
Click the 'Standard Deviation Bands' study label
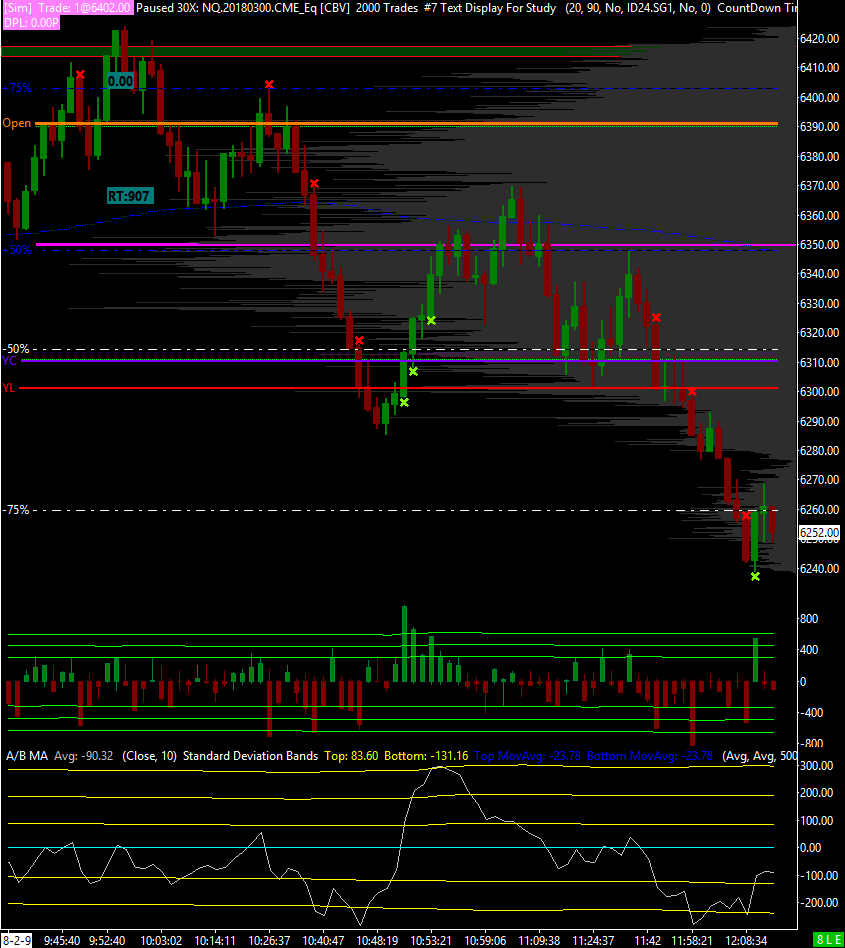[x=250, y=756]
